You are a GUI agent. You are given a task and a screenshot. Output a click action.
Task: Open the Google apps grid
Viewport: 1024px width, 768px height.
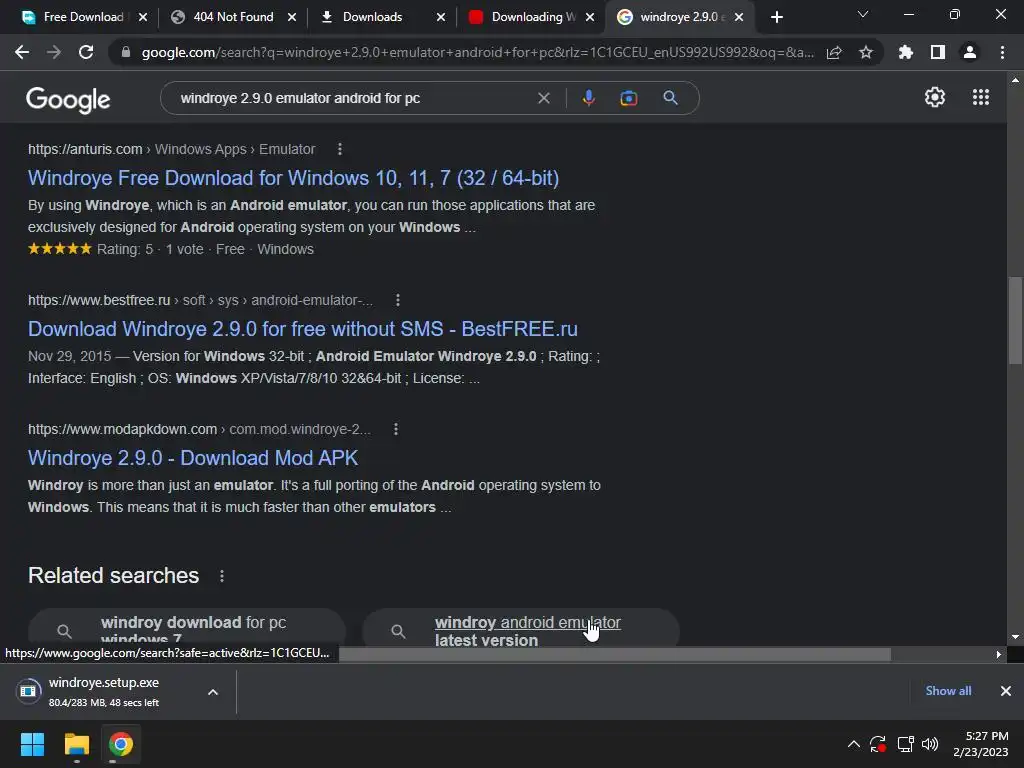(981, 97)
